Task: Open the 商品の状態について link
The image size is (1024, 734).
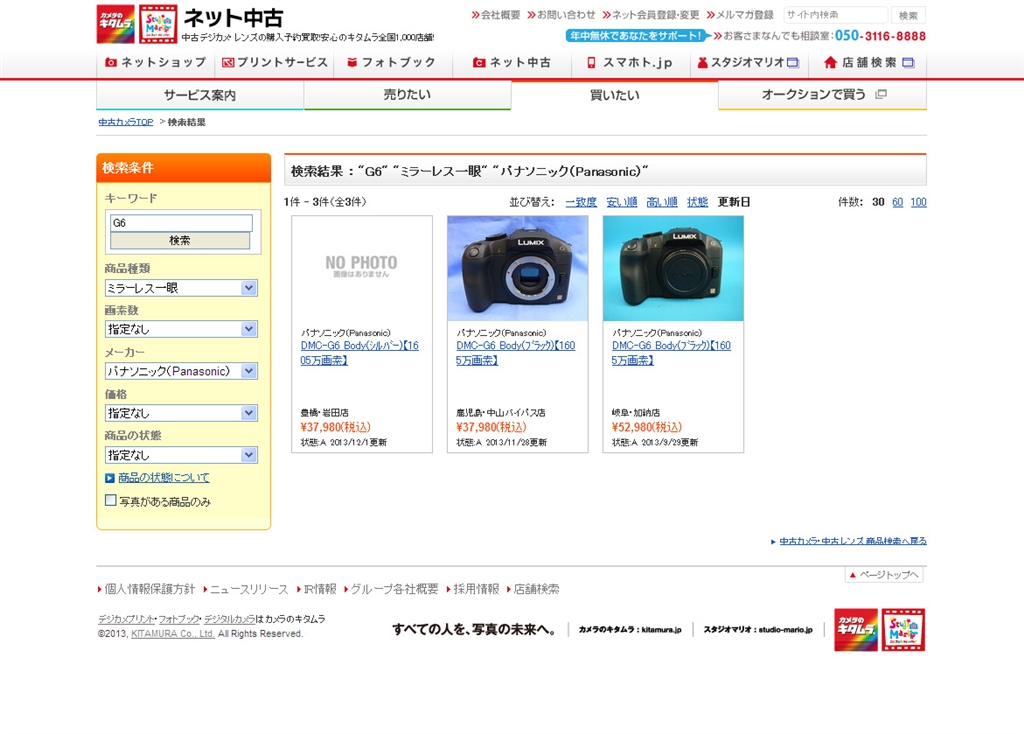Action: [x=164, y=478]
